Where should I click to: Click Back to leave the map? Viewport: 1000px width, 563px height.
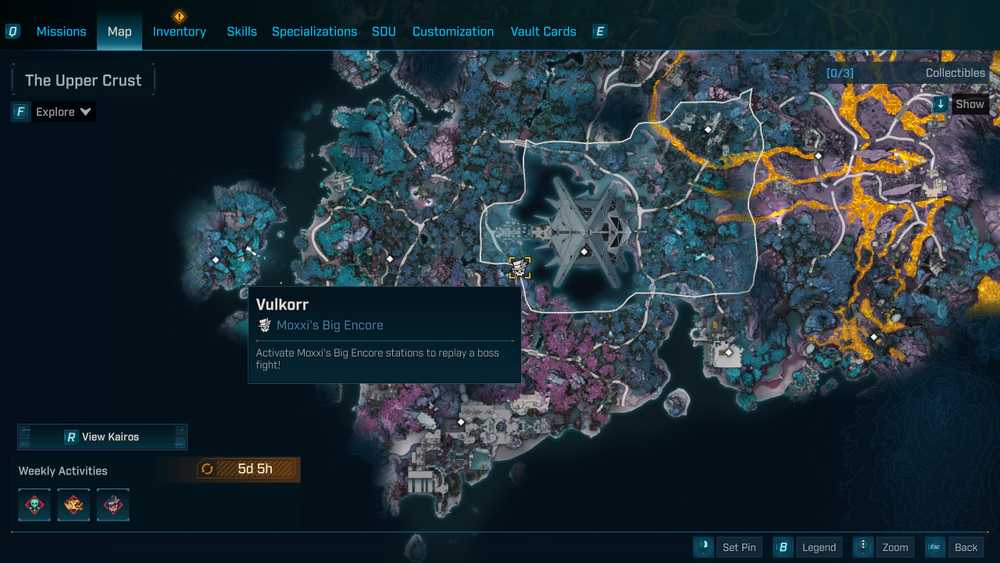[966, 547]
